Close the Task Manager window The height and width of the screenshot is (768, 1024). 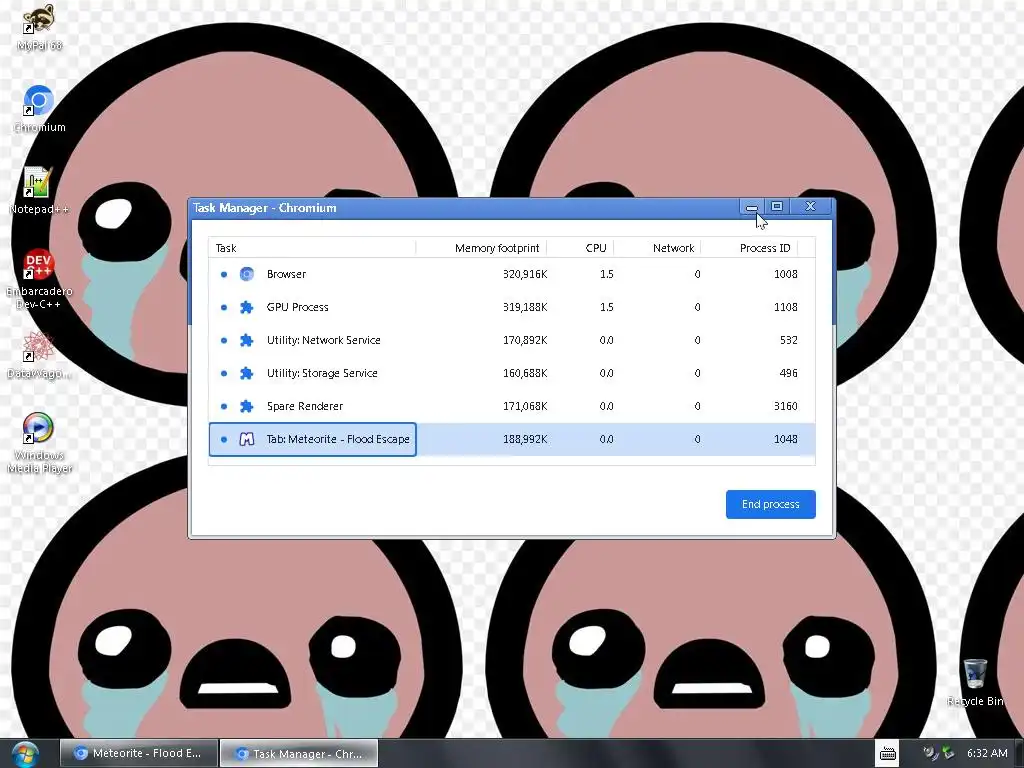pos(810,206)
